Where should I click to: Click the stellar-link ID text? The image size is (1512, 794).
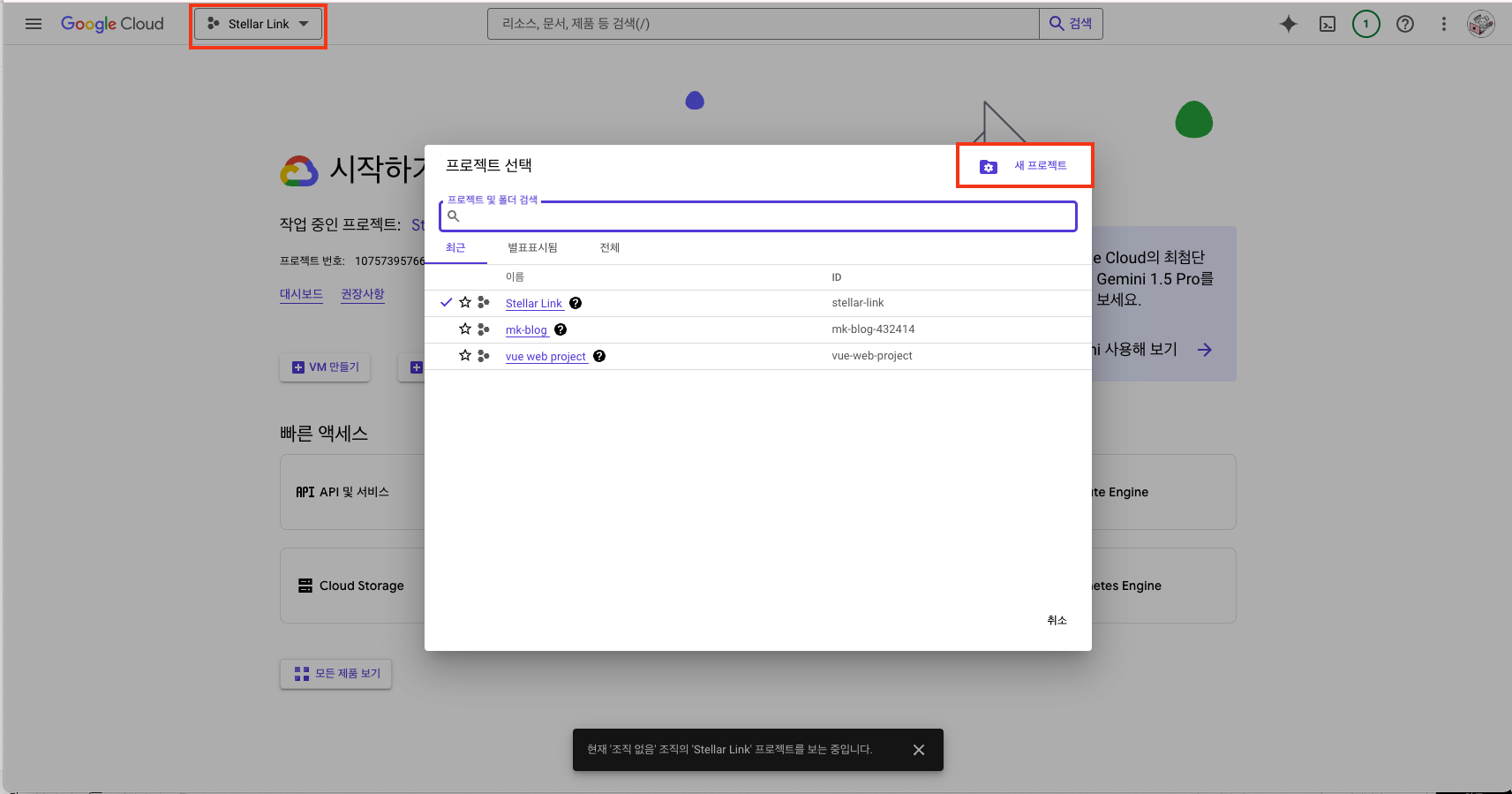pyautogui.click(x=858, y=303)
